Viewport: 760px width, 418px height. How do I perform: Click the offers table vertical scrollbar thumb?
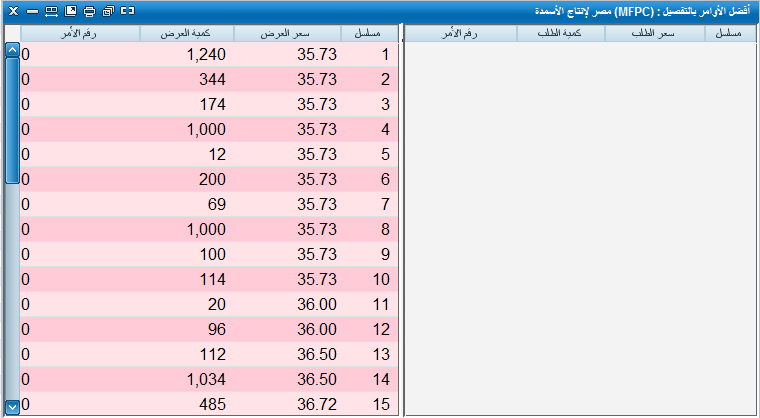pyautogui.click(x=12, y=120)
